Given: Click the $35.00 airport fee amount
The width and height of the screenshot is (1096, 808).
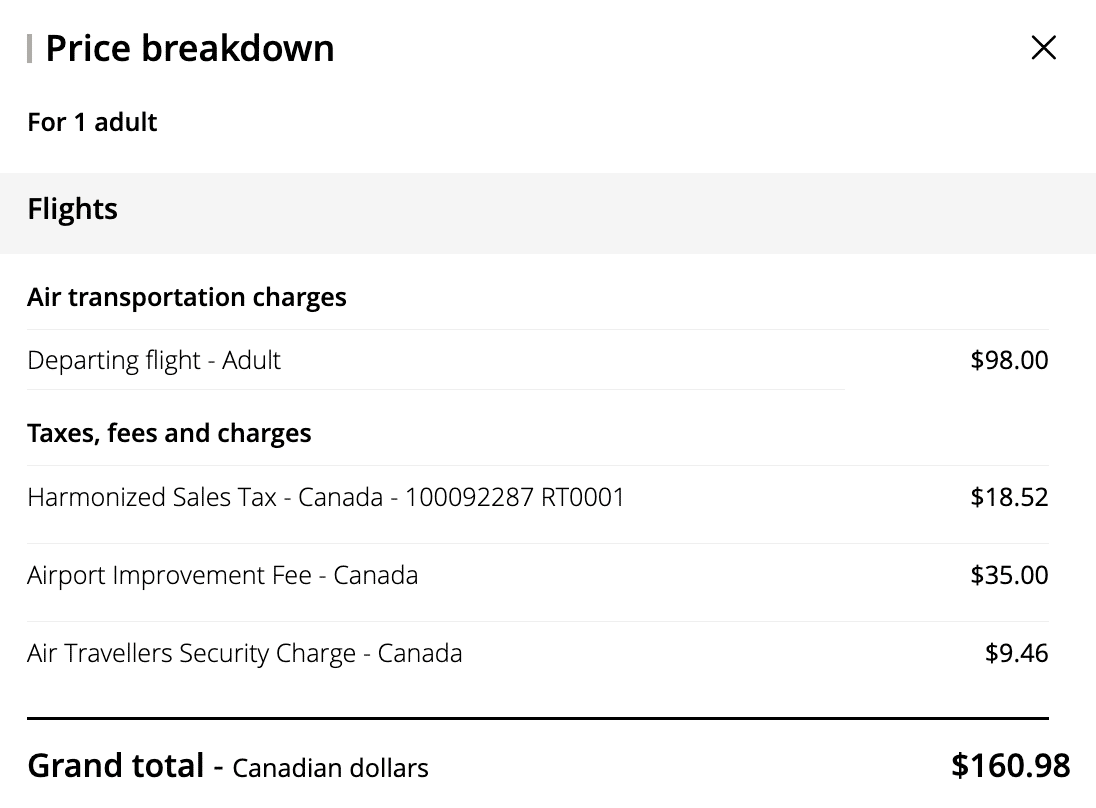Looking at the screenshot, I should coord(1009,575).
